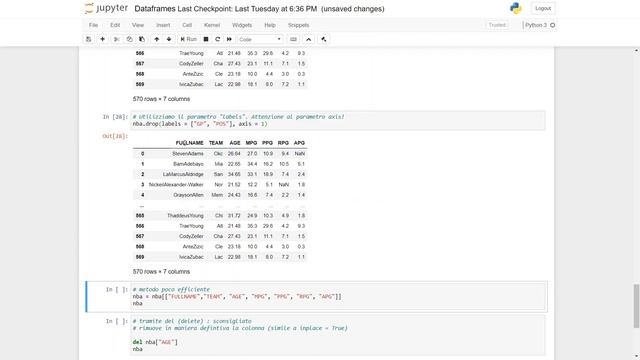
Task: Click the In [28] prompt label
Action: coord(115,117)
